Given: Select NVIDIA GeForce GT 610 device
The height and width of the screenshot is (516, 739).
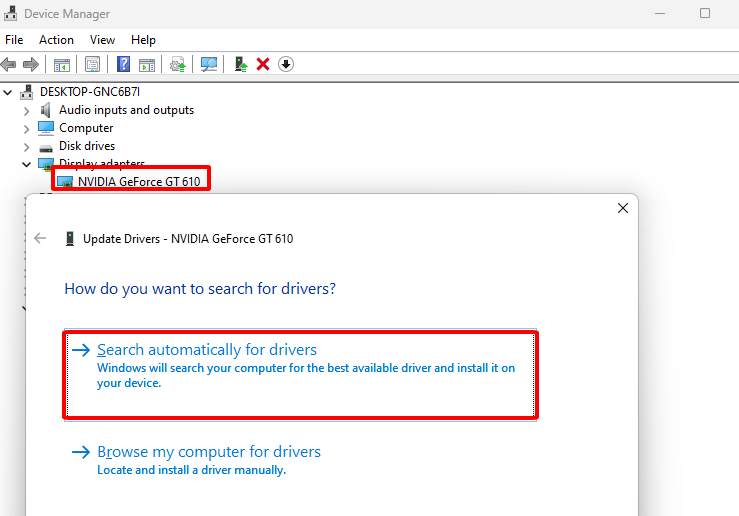Looking at the screenshot, I should pos(139,181).
